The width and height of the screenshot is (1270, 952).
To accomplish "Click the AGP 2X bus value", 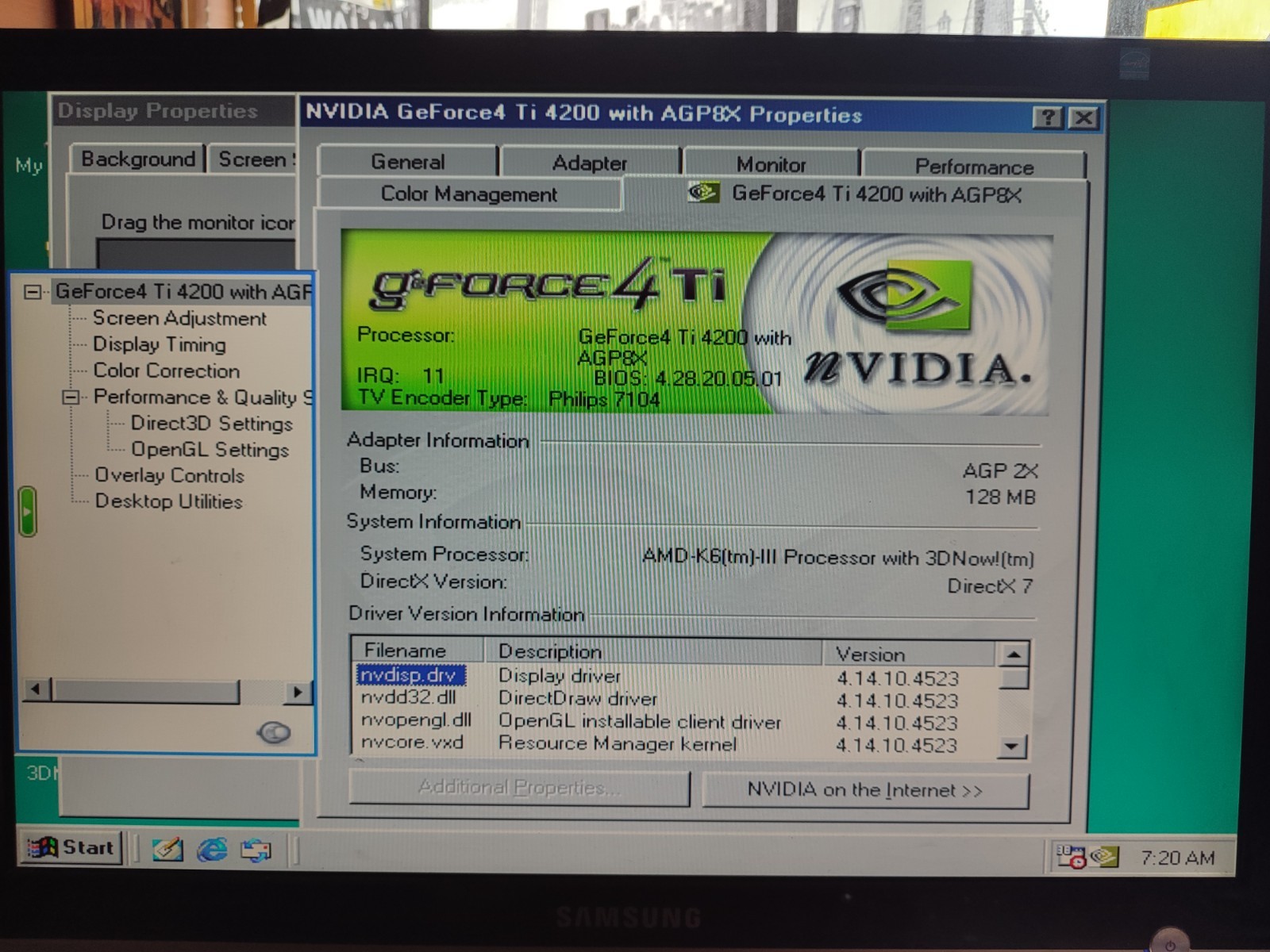I will 999,471.
